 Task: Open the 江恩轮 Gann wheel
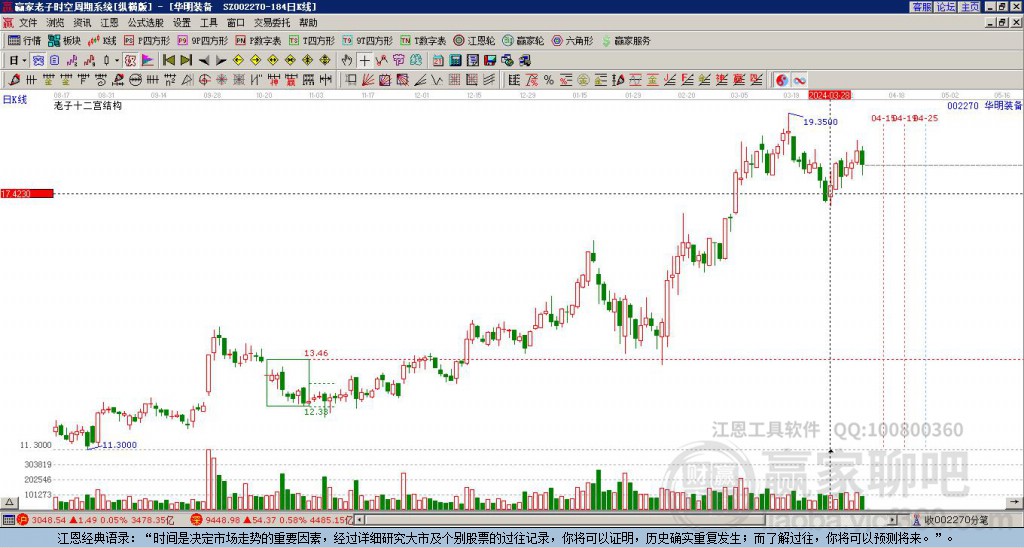pyautogui.click(x=474, y=40)
